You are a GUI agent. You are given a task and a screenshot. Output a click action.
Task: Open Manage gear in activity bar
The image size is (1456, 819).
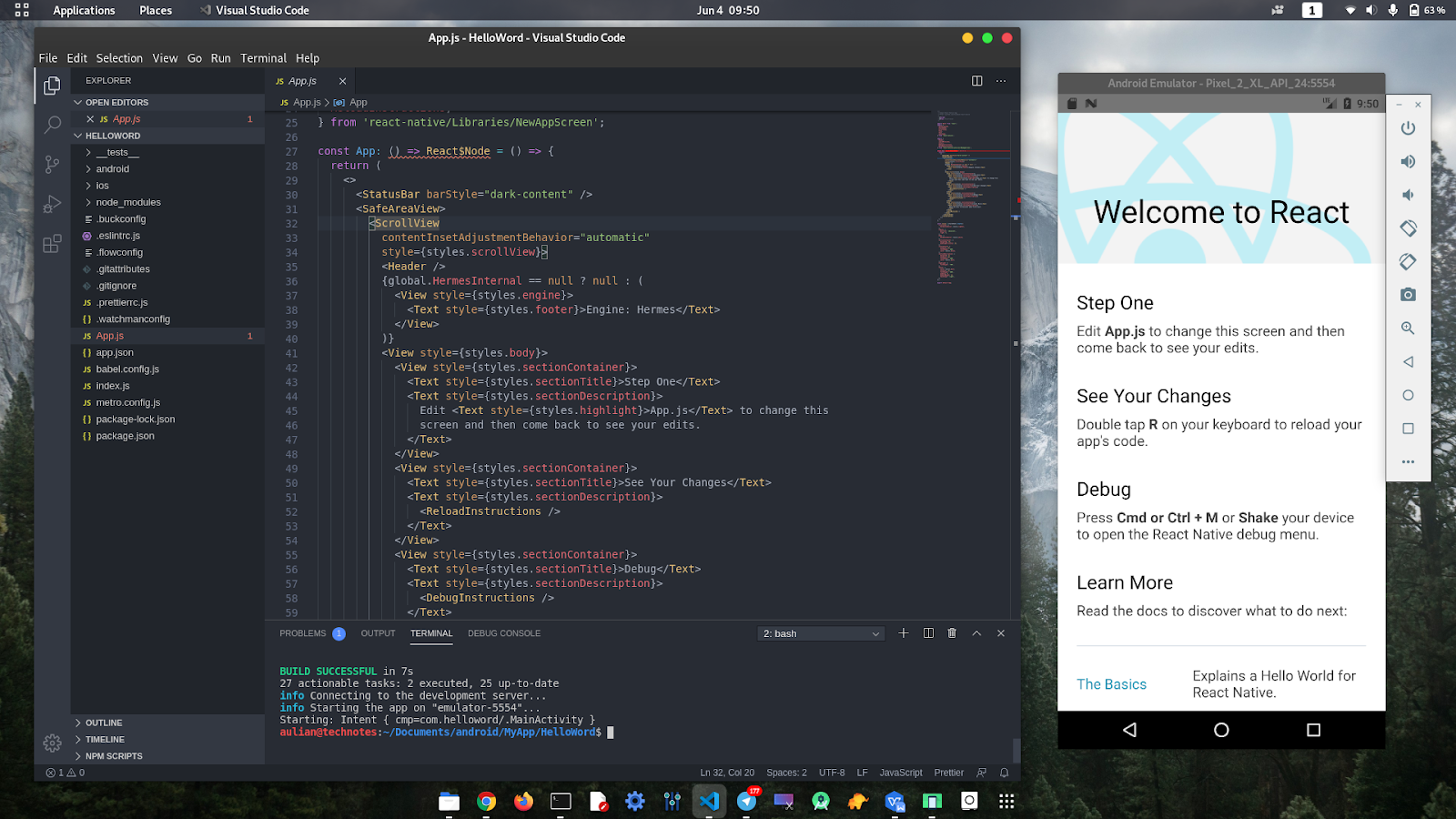coord(52,743)
